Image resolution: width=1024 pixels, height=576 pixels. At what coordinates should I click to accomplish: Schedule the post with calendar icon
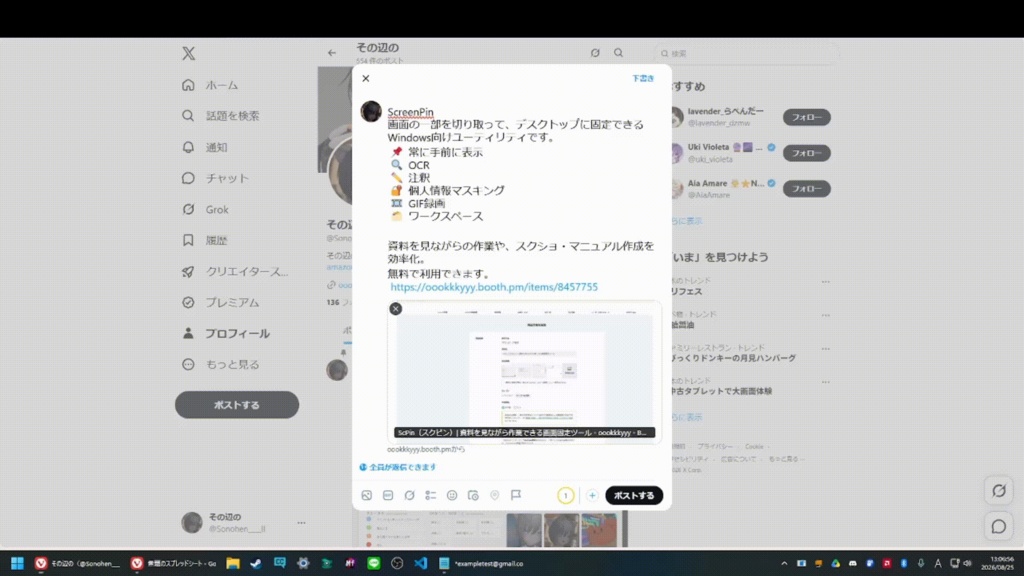[x=473, y=496]
